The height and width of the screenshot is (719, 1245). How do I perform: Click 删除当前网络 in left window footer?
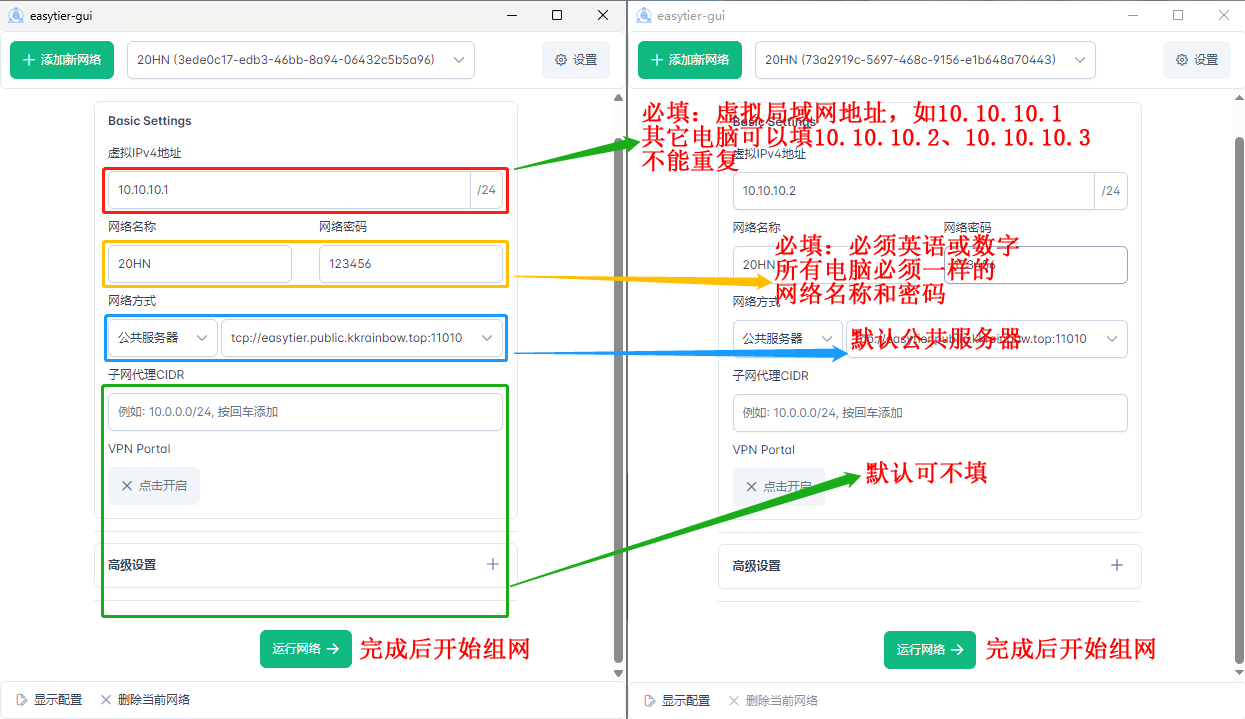145,700
